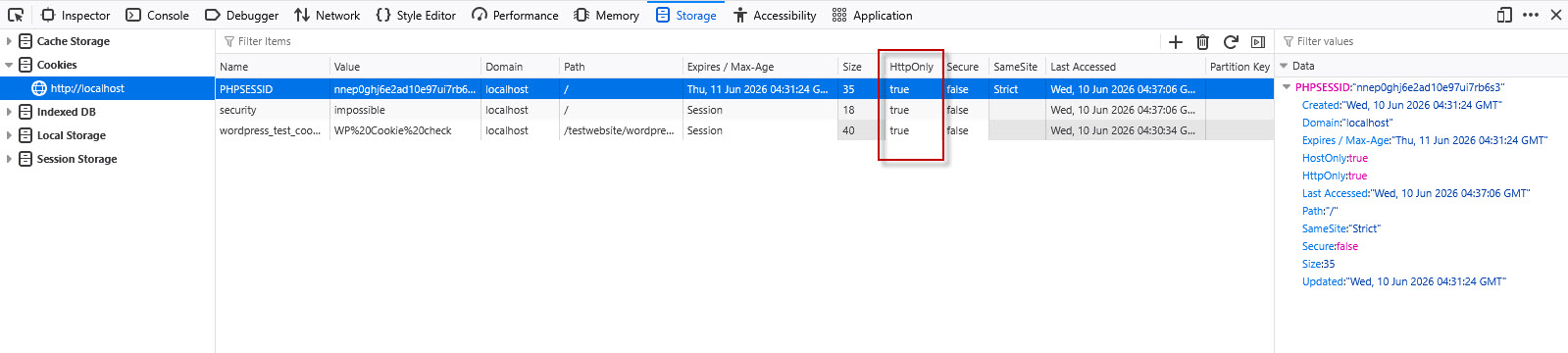The width and height of the screenshot is (1568, 353).
Task: Collapse the Cookies tree node
Action: pos(9,65)
